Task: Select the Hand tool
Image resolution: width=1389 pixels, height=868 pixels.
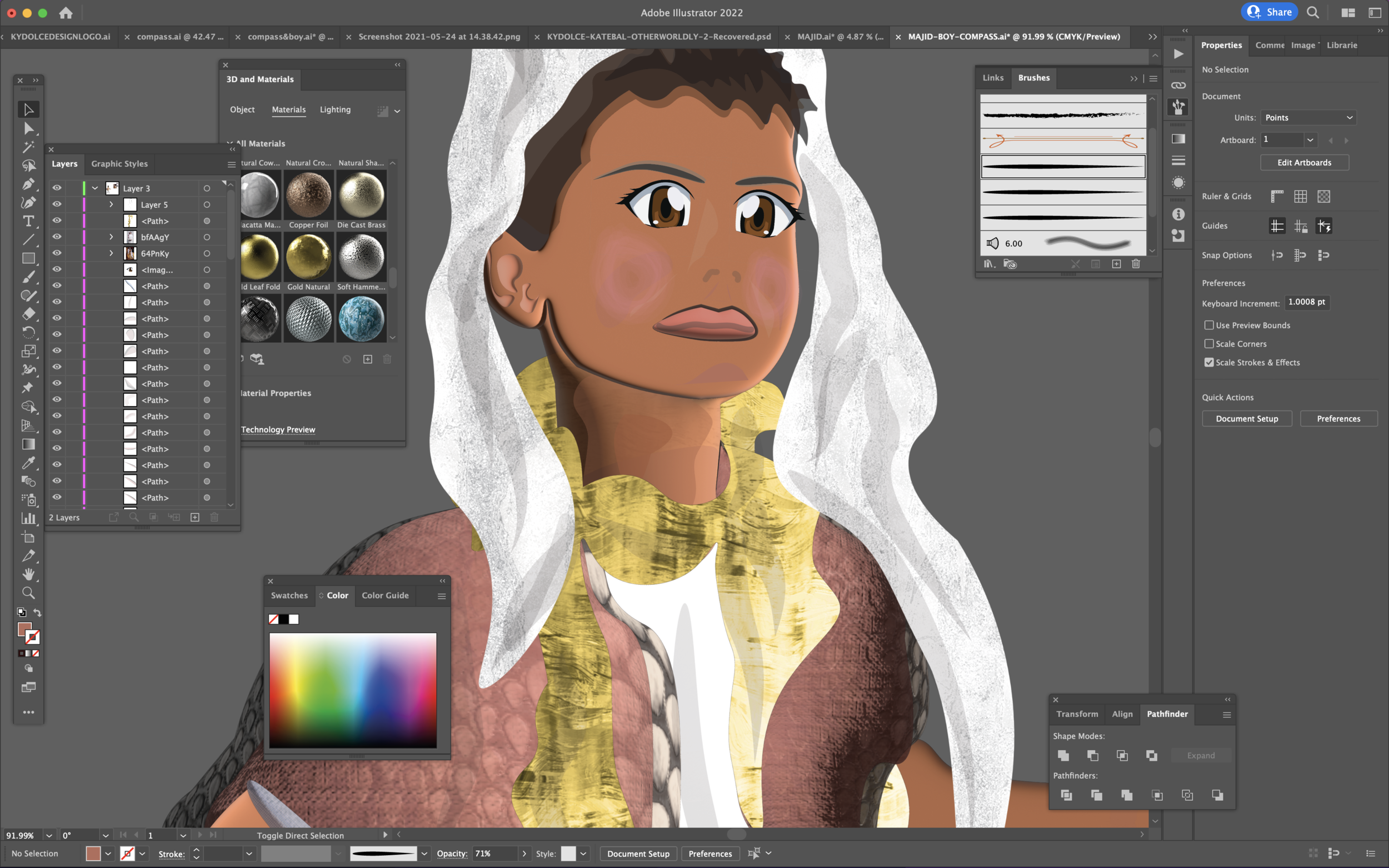Action: coord(28,574)
